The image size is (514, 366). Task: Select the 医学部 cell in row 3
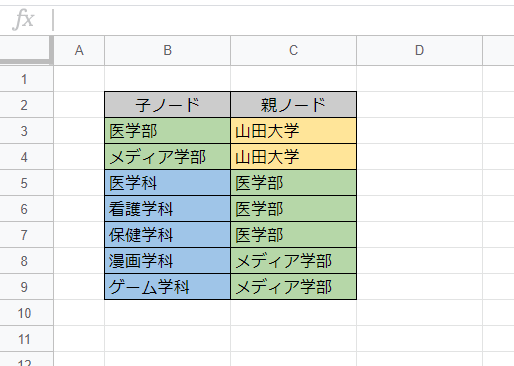coord(167,131)
